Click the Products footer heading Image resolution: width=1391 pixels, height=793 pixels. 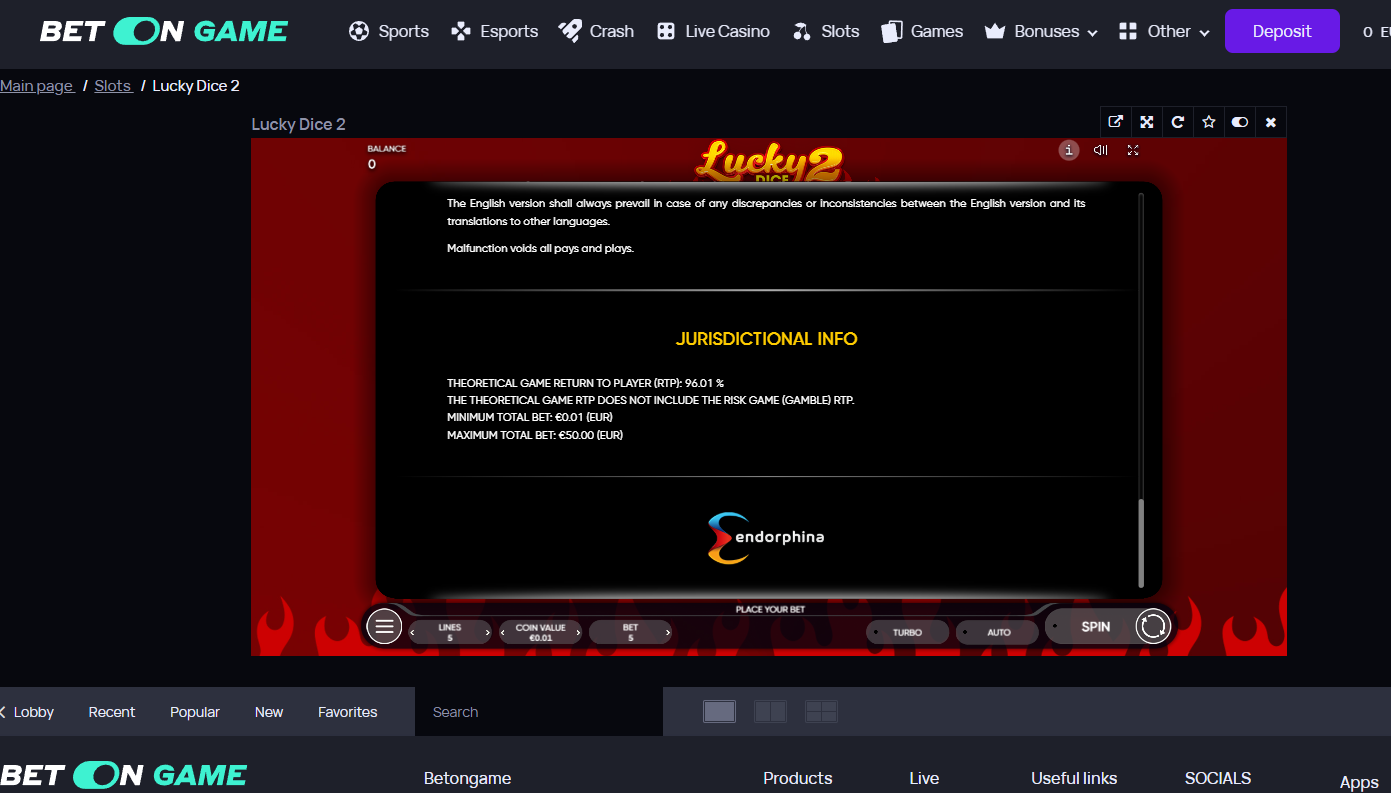[x=797, y=778]
